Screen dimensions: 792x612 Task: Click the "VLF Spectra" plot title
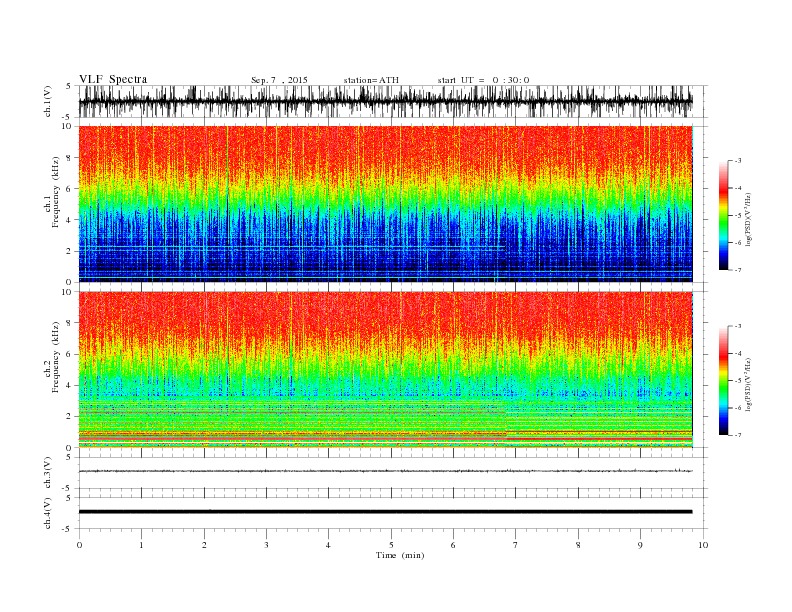pos(113,79)
